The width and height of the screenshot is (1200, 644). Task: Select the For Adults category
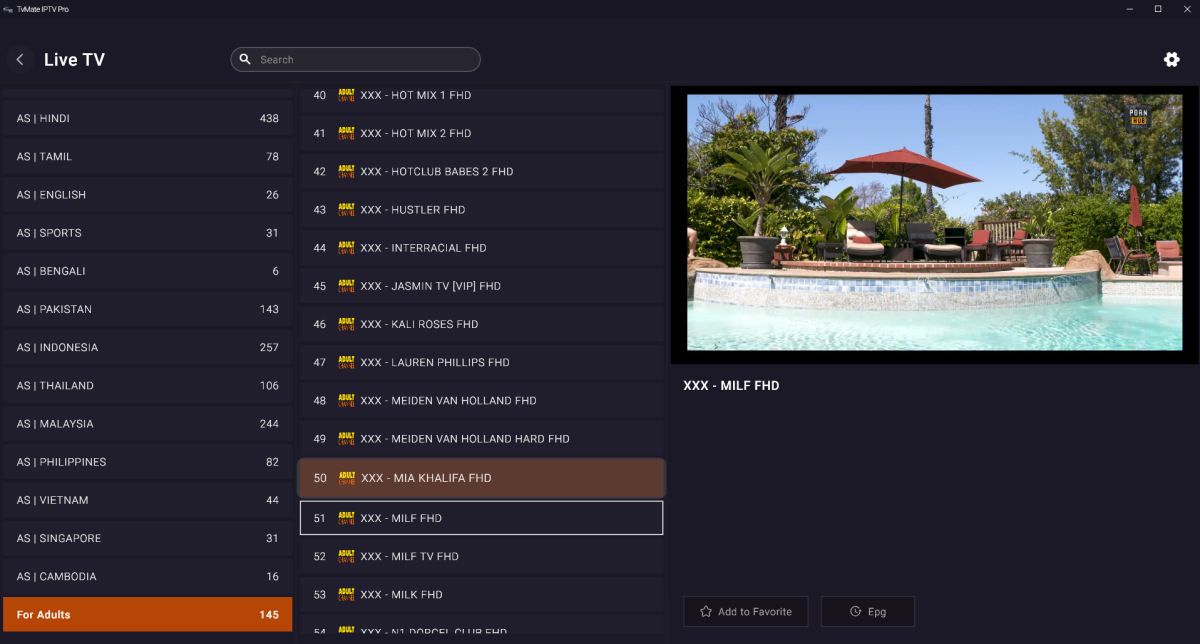click(147, 614)
